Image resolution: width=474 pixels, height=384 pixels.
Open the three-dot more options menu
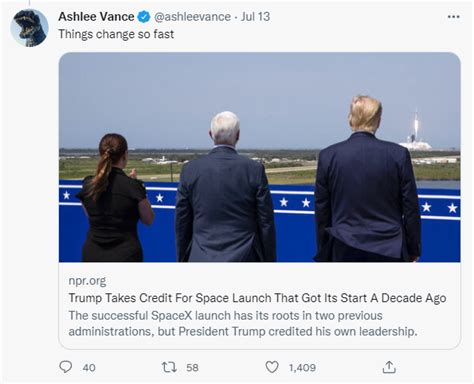coord(453,17)
